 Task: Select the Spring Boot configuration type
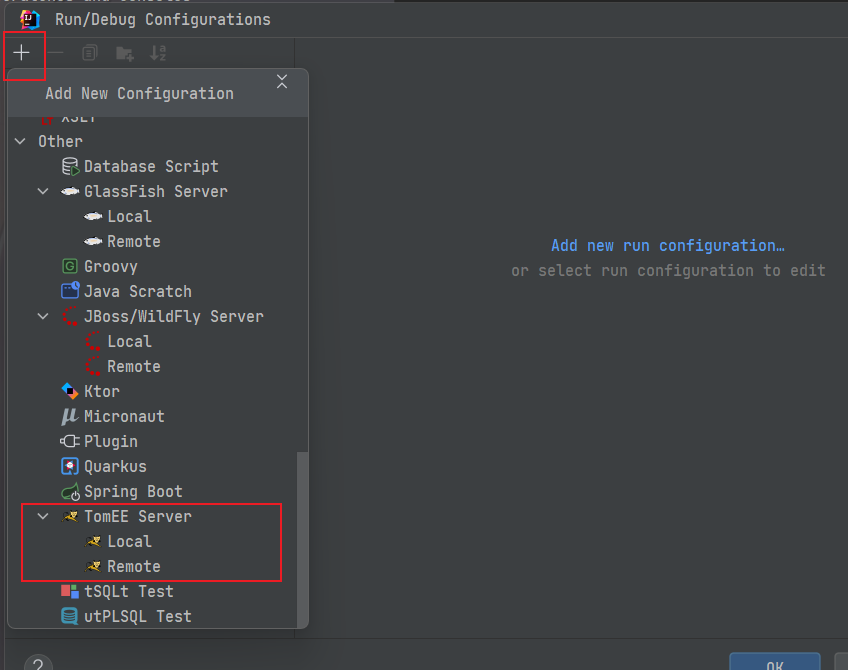133,492
